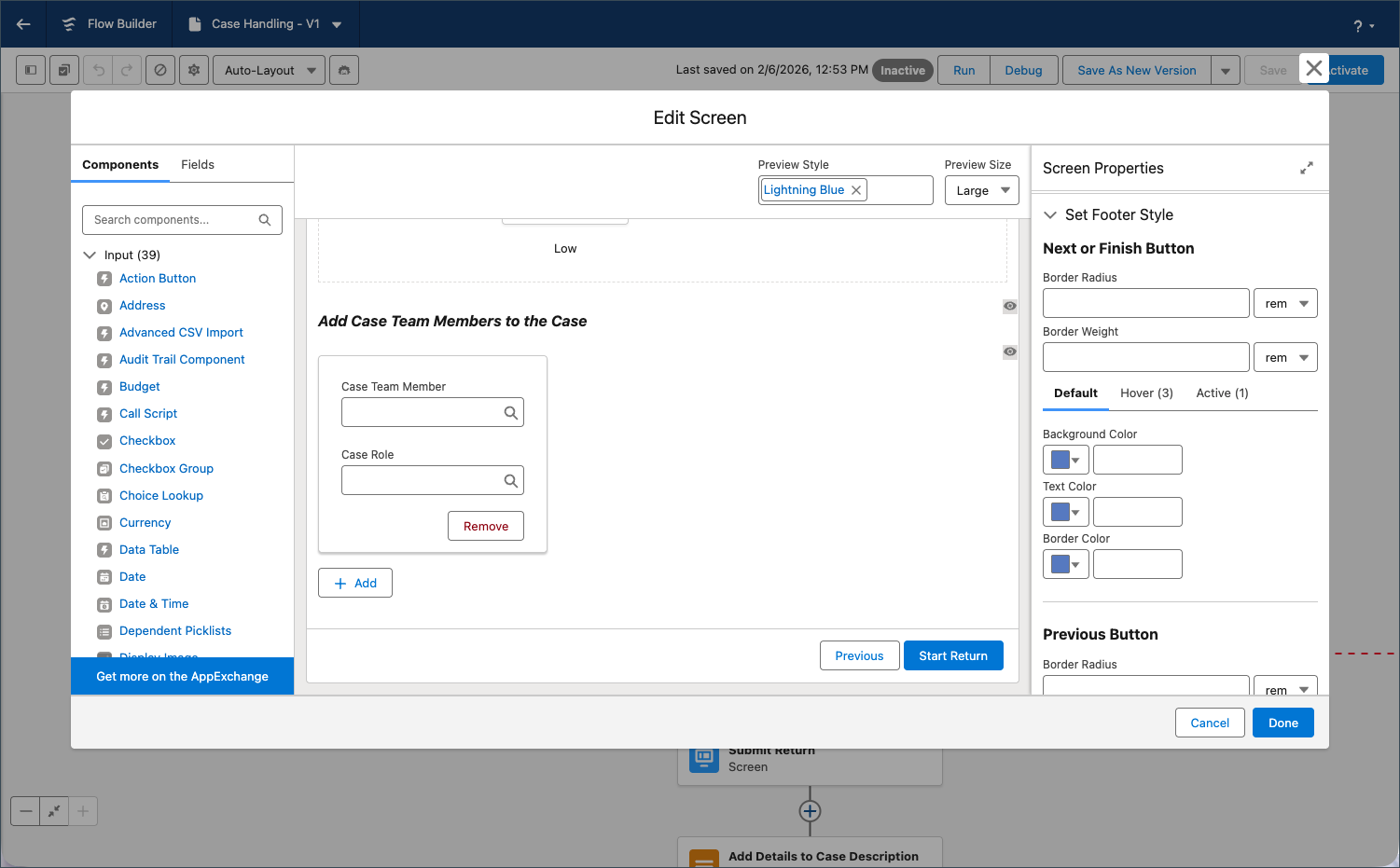Click the Done button
The width and height of the screenshot is (1400, 868).
[1282, 723]
